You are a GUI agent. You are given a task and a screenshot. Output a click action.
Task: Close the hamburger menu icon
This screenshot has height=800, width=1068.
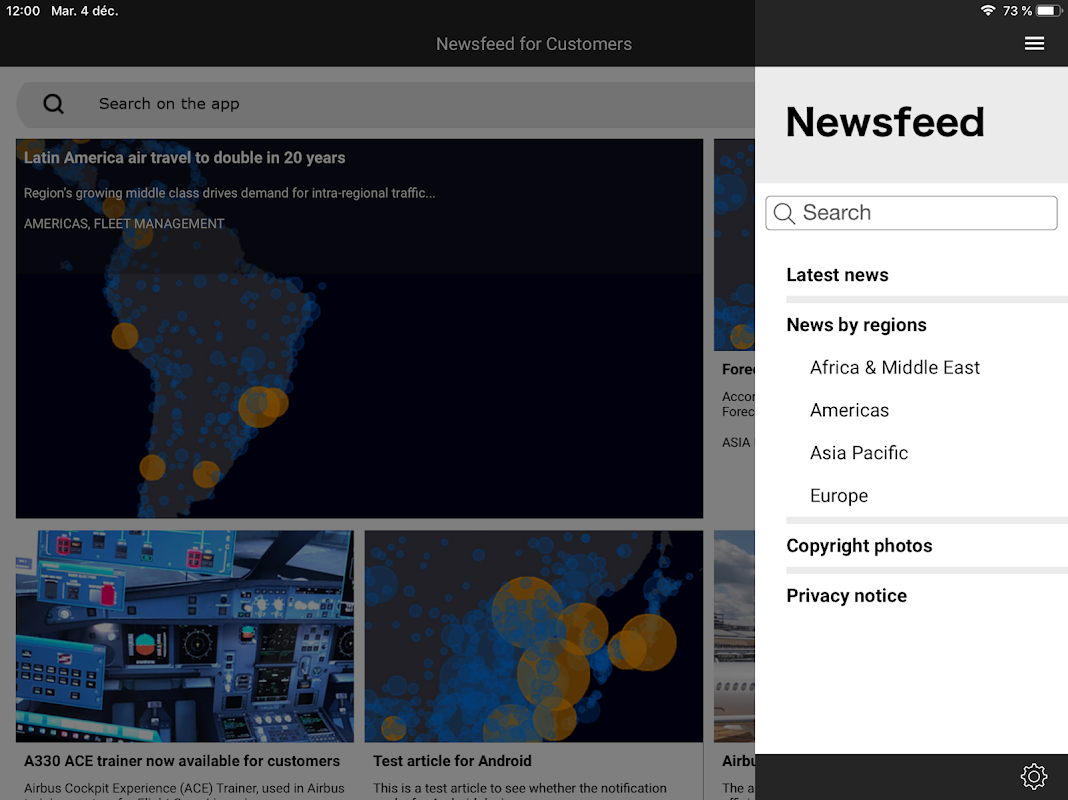click(x=1034, y=43)
